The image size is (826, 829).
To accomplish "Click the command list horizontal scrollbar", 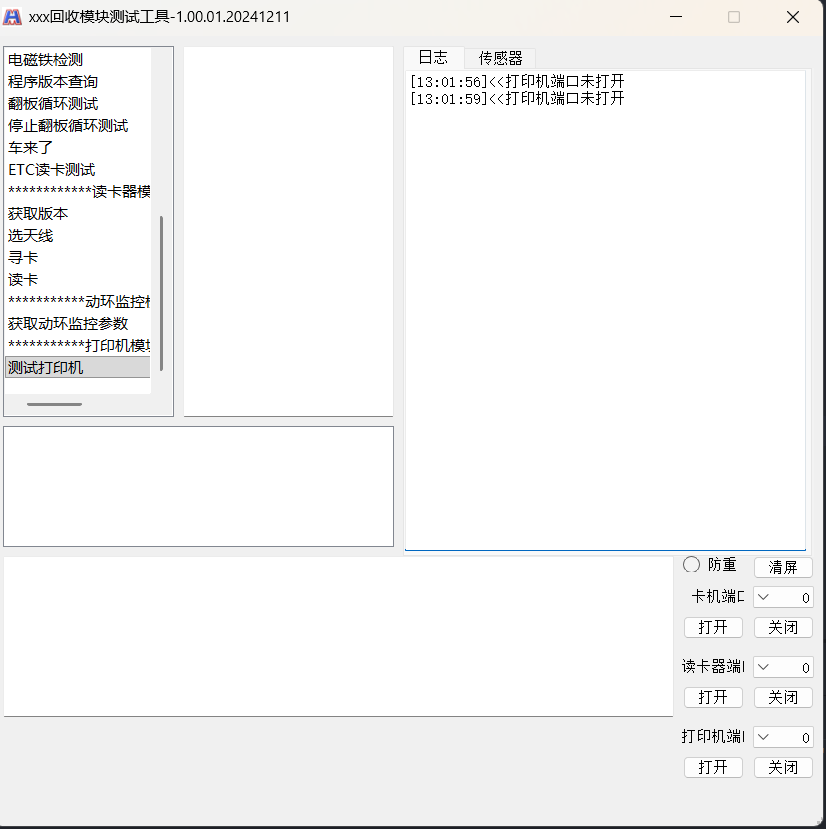I will click(x=54, y=404).
